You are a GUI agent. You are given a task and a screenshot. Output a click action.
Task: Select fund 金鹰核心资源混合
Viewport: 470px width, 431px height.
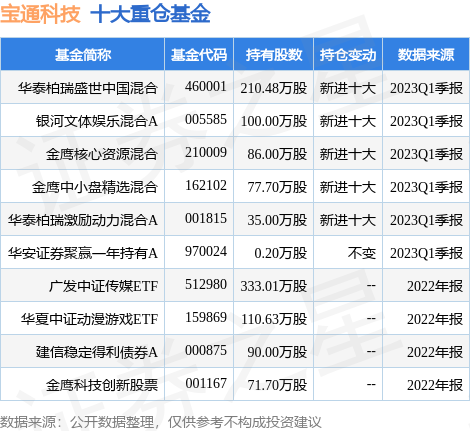click(x=101, y=154)
